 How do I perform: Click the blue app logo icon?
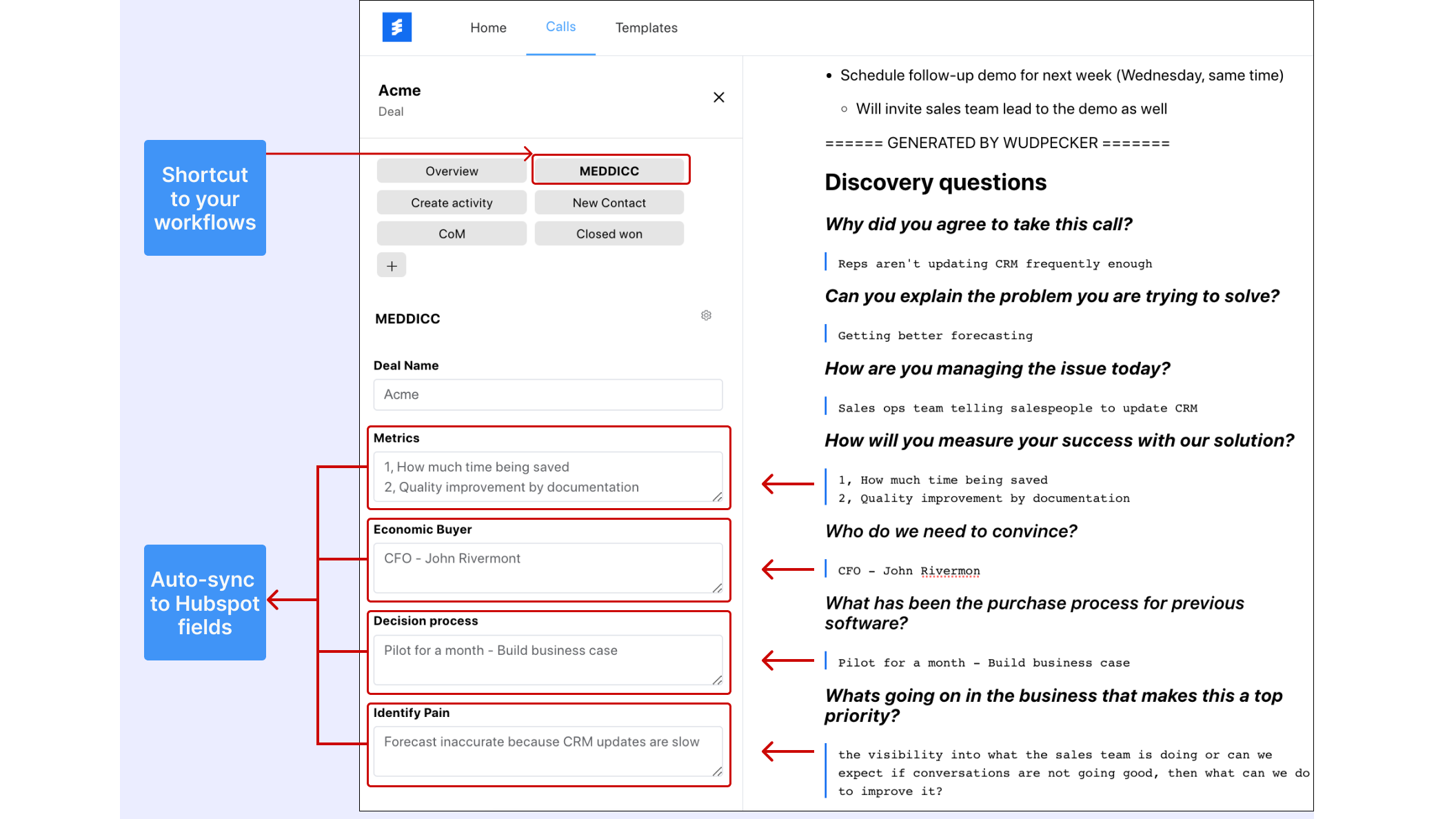tap(397, 28)
